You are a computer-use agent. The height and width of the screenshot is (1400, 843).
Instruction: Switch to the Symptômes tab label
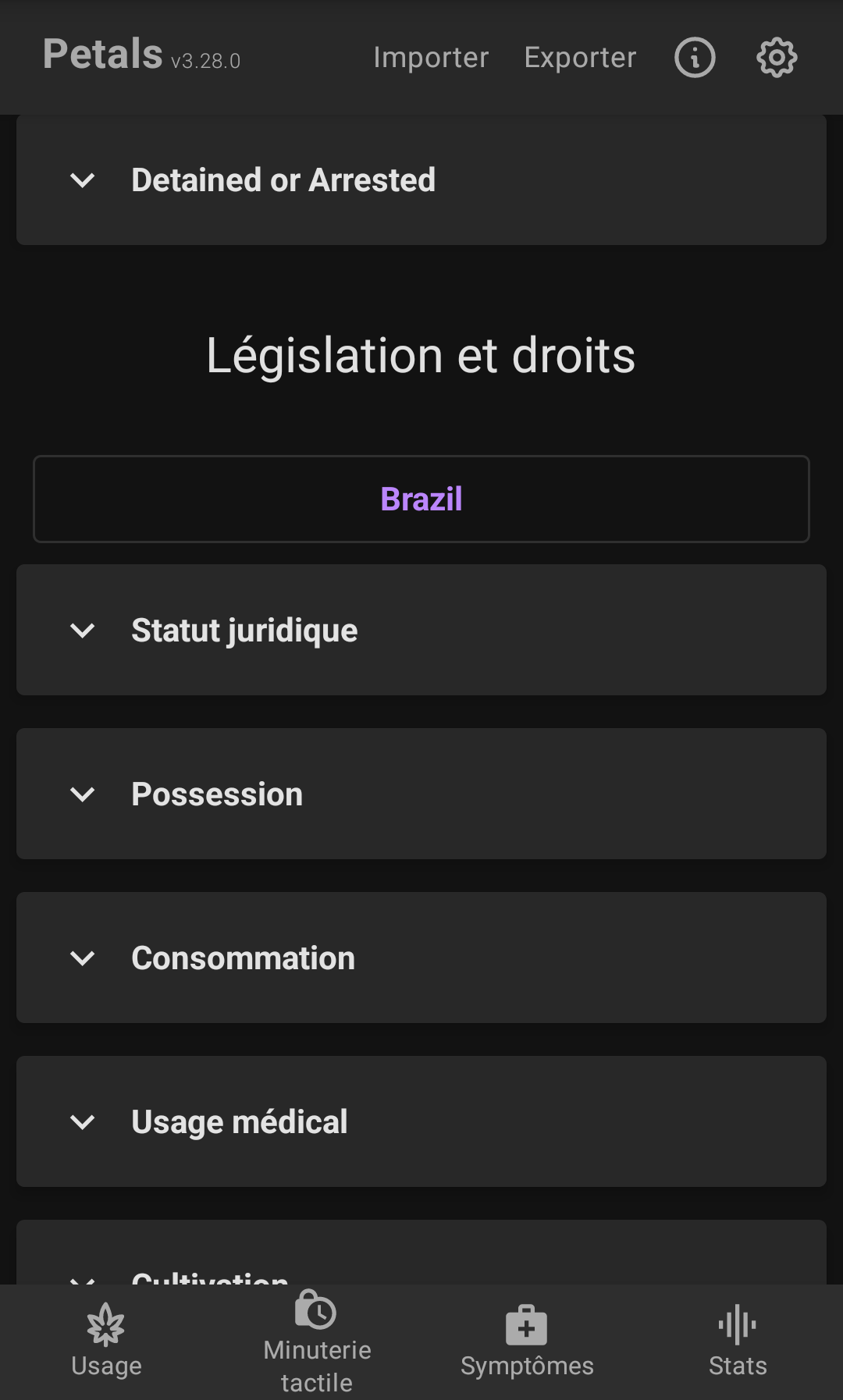(x=527, y=1366)
